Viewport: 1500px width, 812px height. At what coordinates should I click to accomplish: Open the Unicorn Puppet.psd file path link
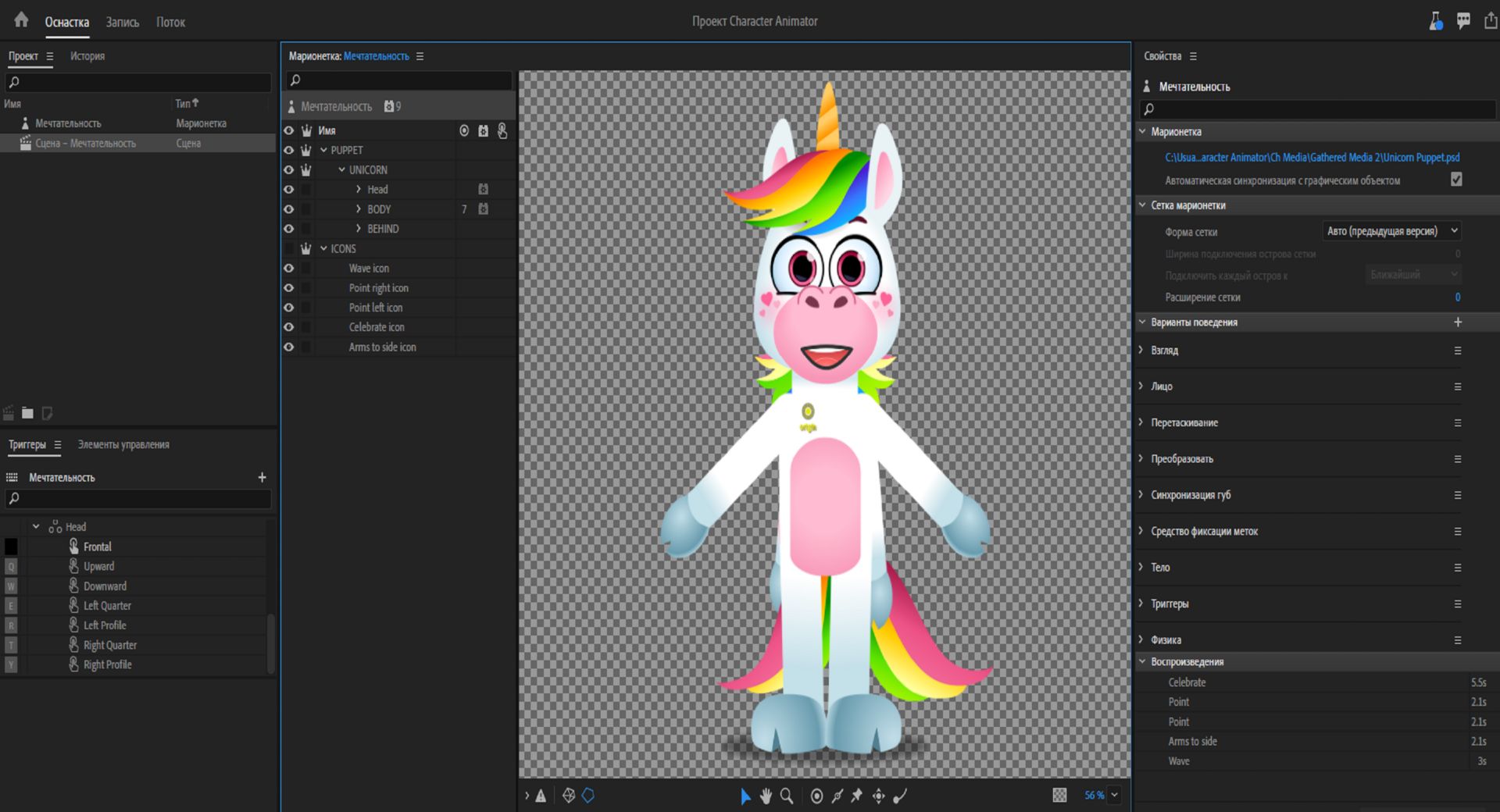[1312, 157]
